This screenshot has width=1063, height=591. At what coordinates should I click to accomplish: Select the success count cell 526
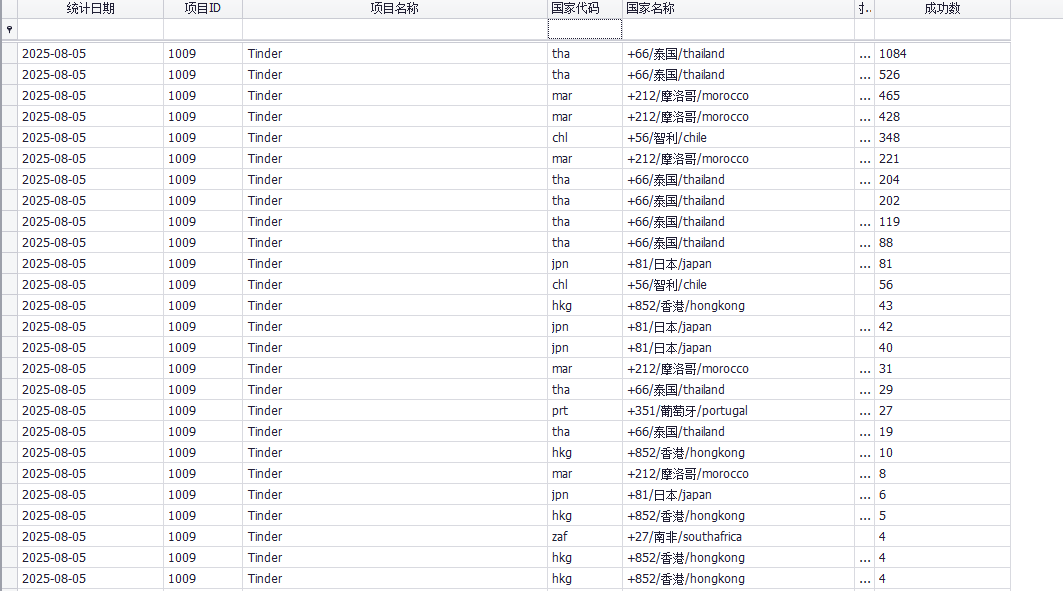coord(942,75)
